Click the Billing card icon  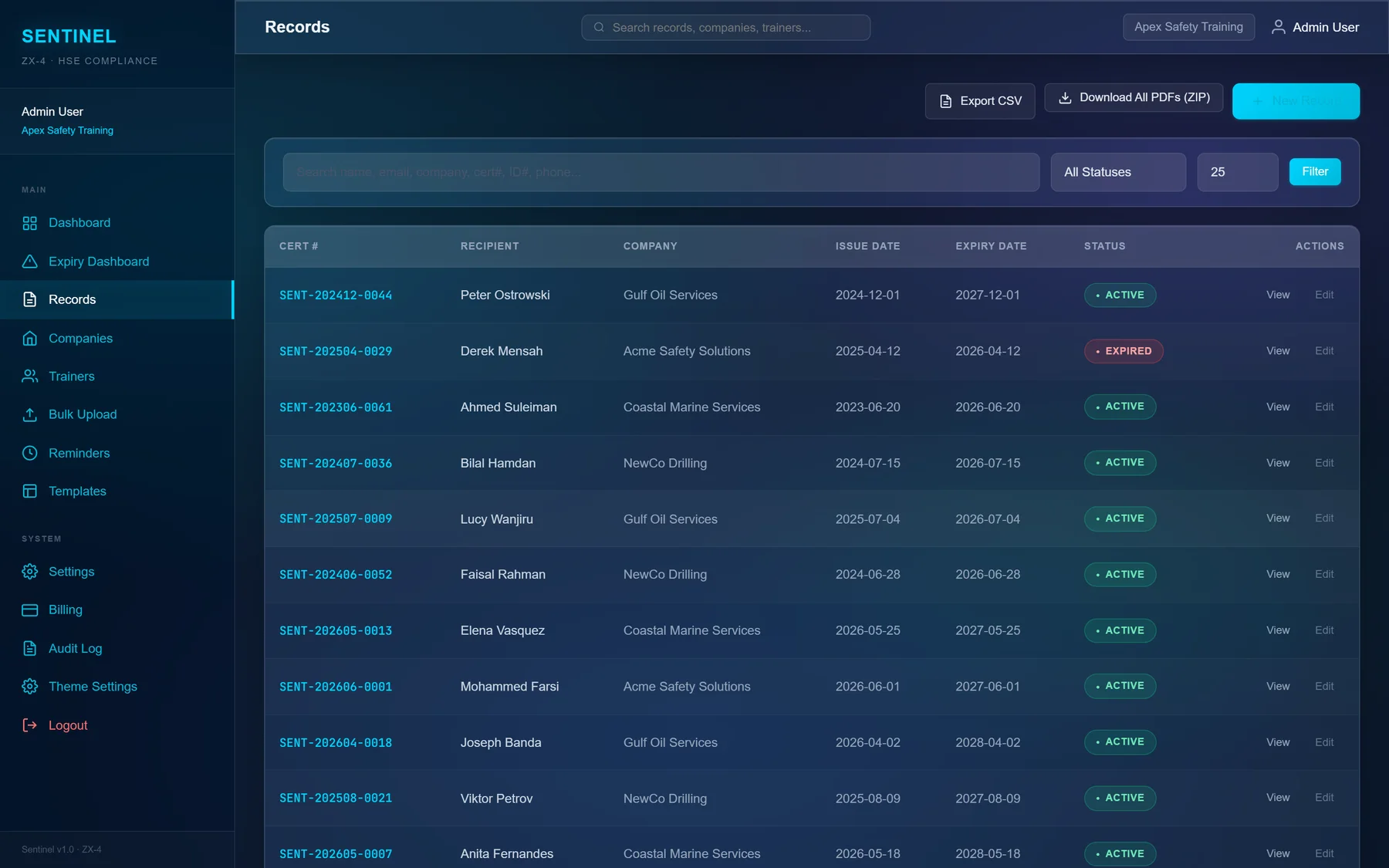[x=30, y=610]
